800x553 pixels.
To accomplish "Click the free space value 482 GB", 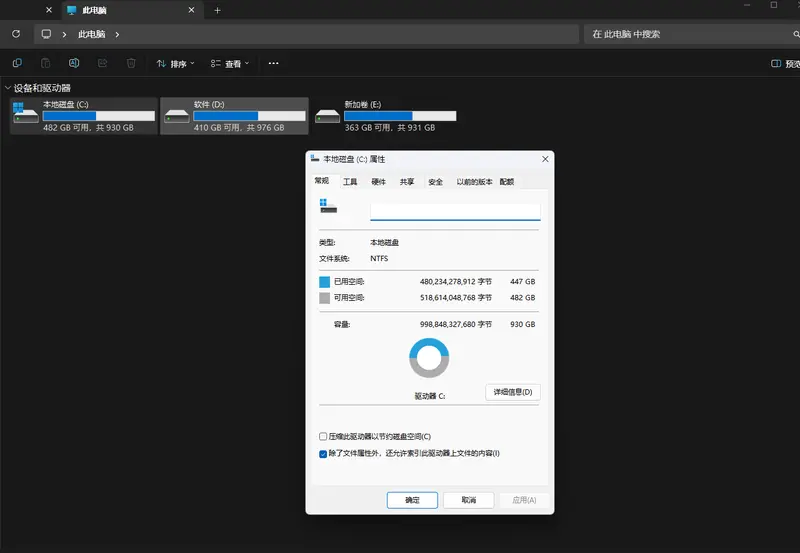I will [522, 297].
